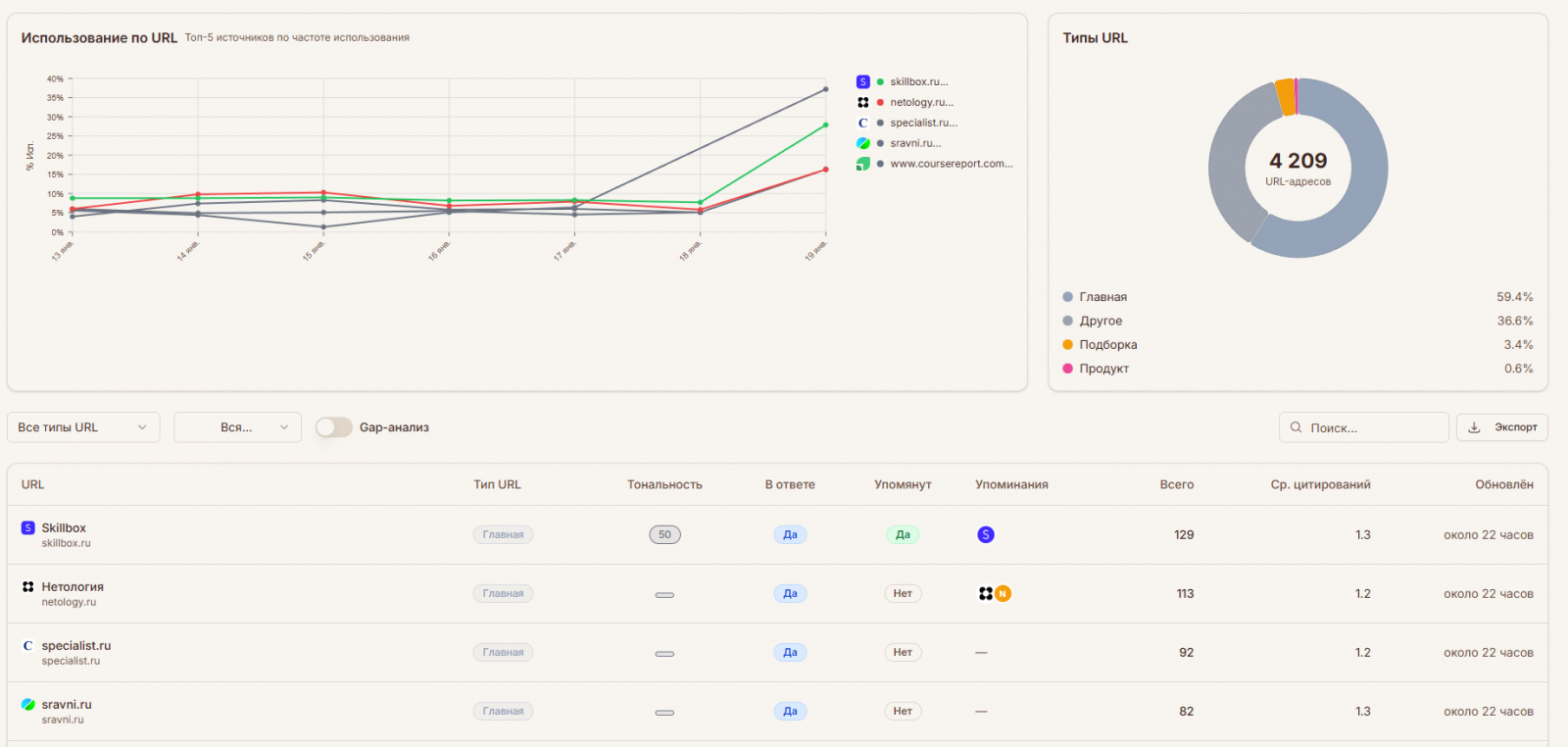Click the orange Подборка legend dot
Image resolution: width=1568 pixels, height=747 pixels.
click(1067, 345)
